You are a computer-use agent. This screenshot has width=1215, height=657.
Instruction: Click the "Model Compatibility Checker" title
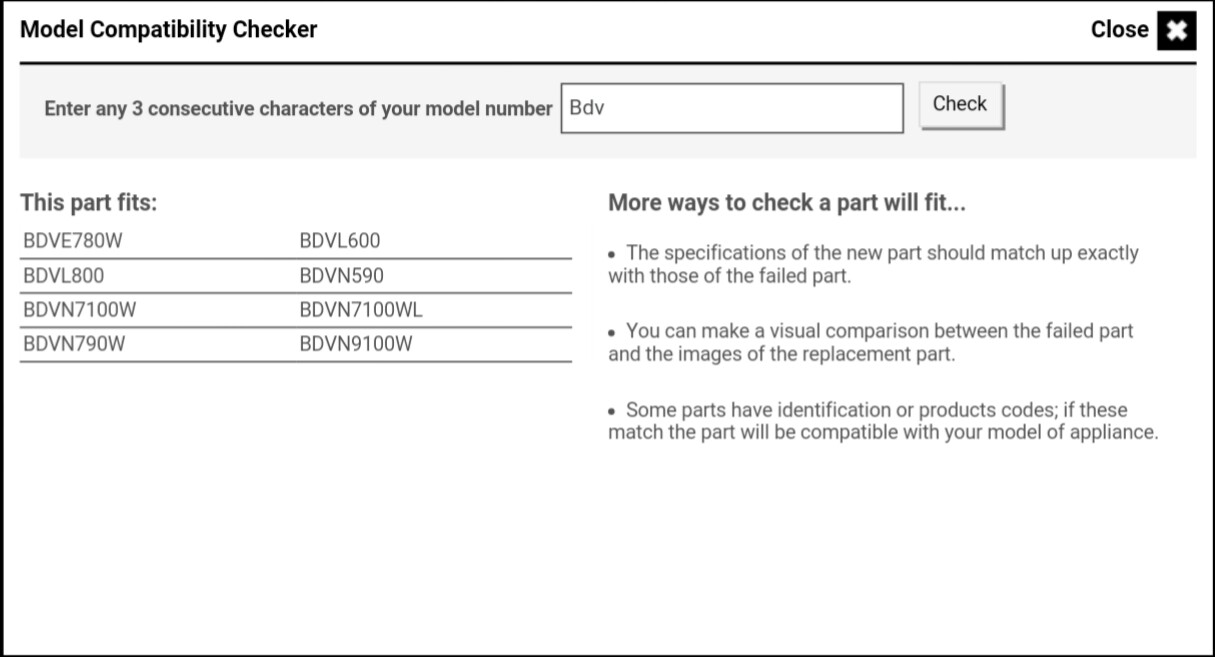(x=169, y=30)
